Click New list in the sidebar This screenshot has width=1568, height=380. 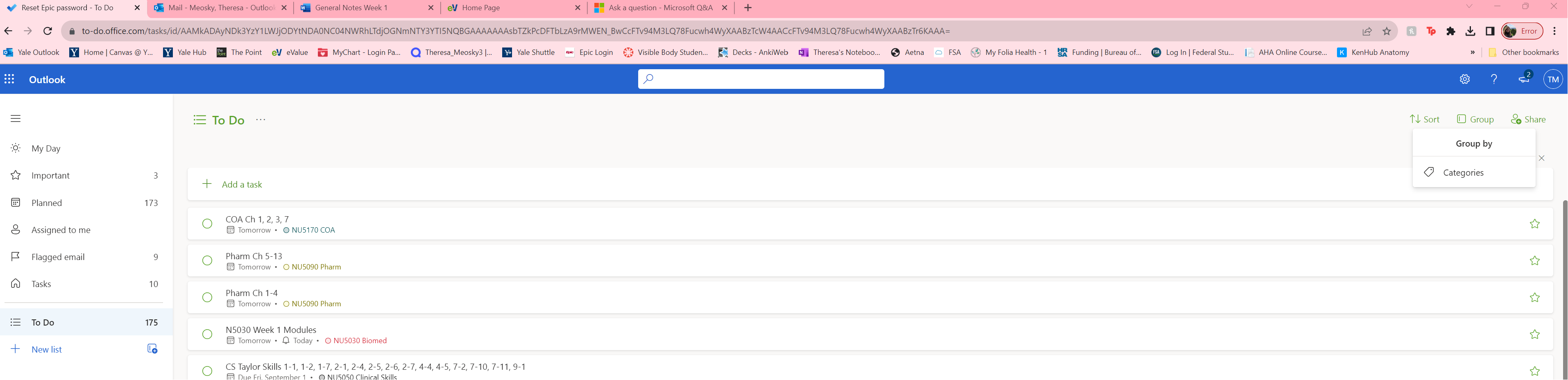pos(46,350)
